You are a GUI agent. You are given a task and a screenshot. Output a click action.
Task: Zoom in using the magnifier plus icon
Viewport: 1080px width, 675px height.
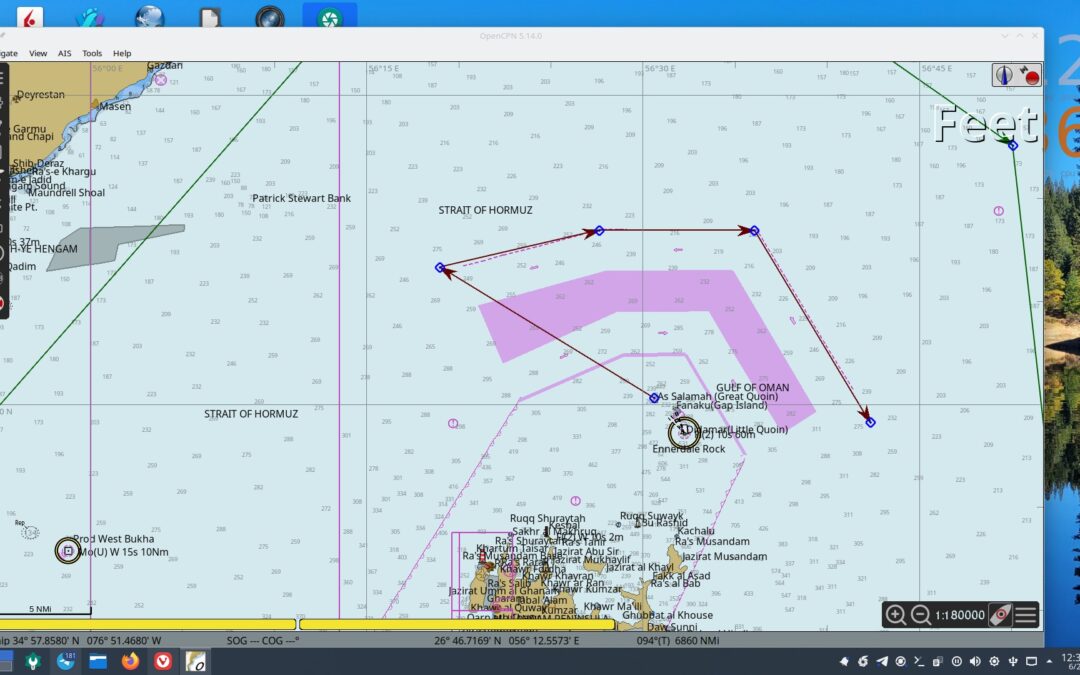[x=895, y=614]
